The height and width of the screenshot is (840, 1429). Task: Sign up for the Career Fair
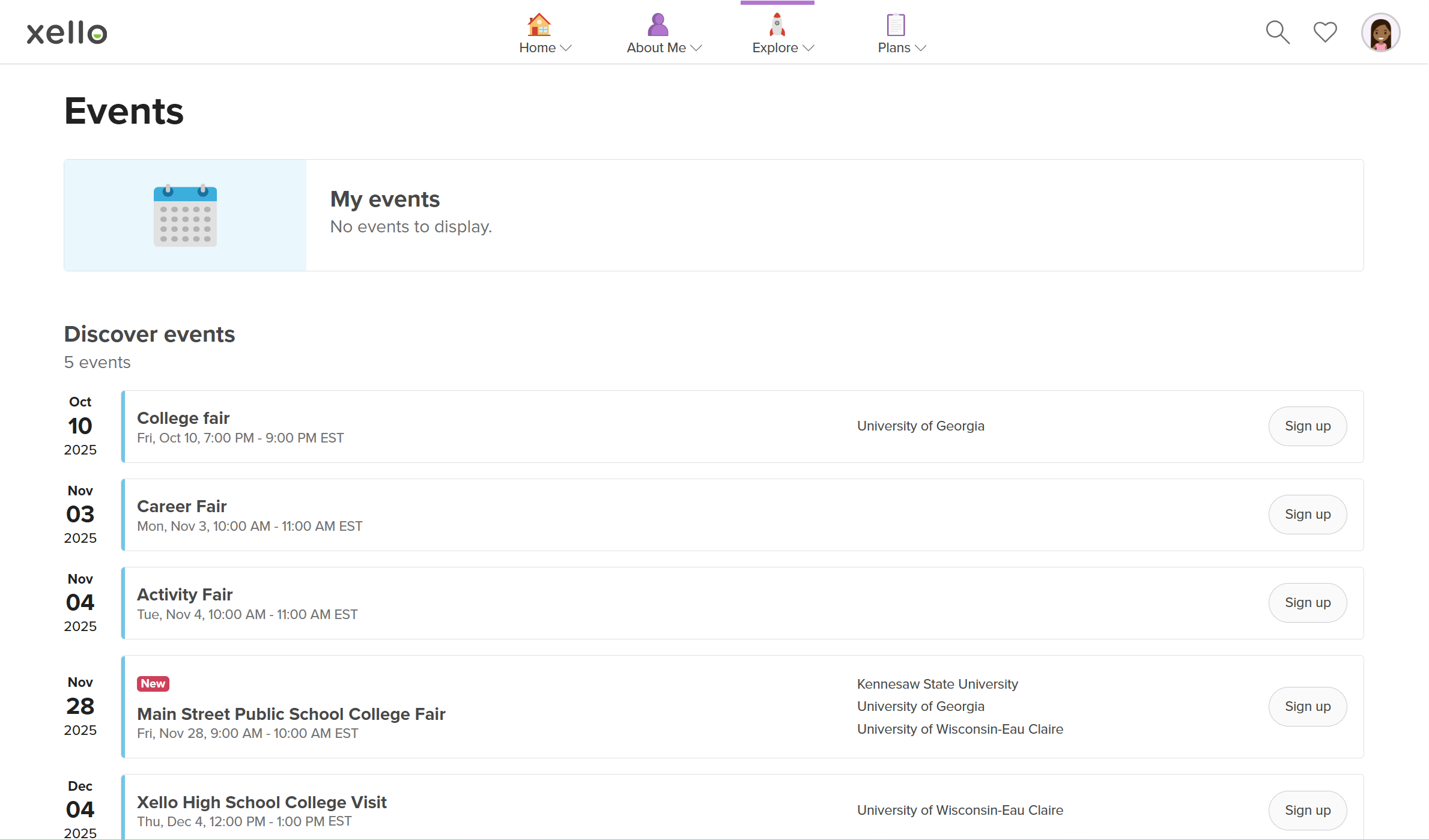(1307, 514)
